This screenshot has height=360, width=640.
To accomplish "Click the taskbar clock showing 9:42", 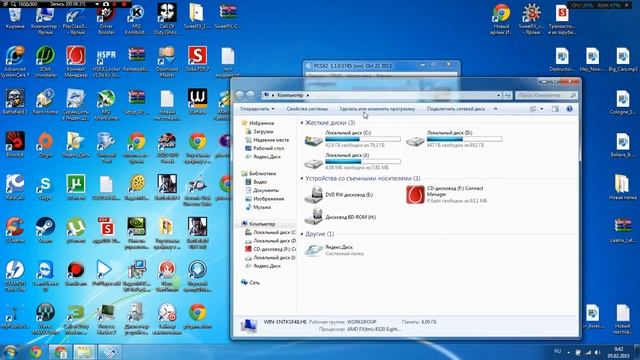I will (x=618, y=352).
